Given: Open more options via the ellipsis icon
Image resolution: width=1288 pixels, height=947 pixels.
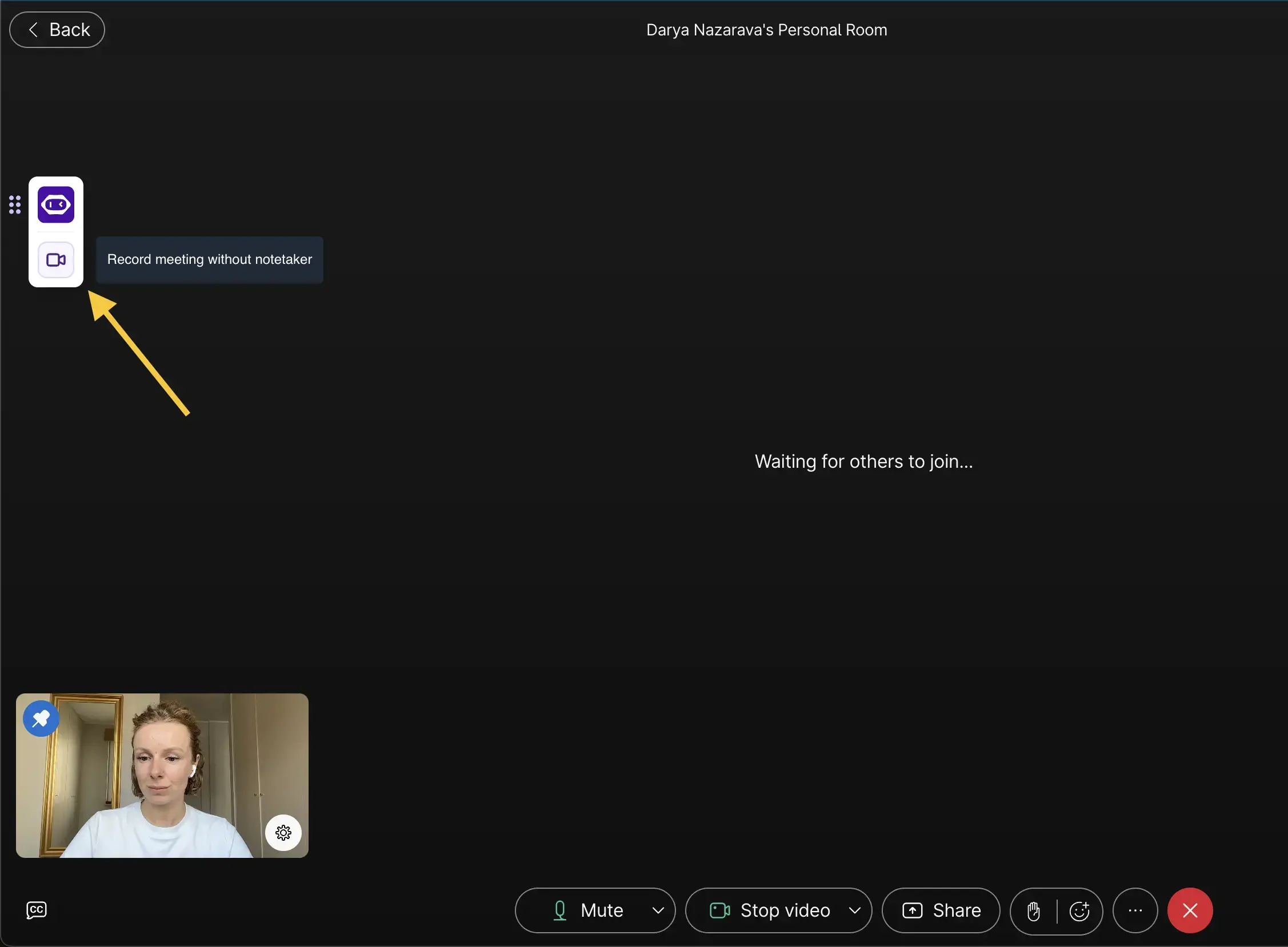Looking at the screenshot, I should (x=1134, y=910).
